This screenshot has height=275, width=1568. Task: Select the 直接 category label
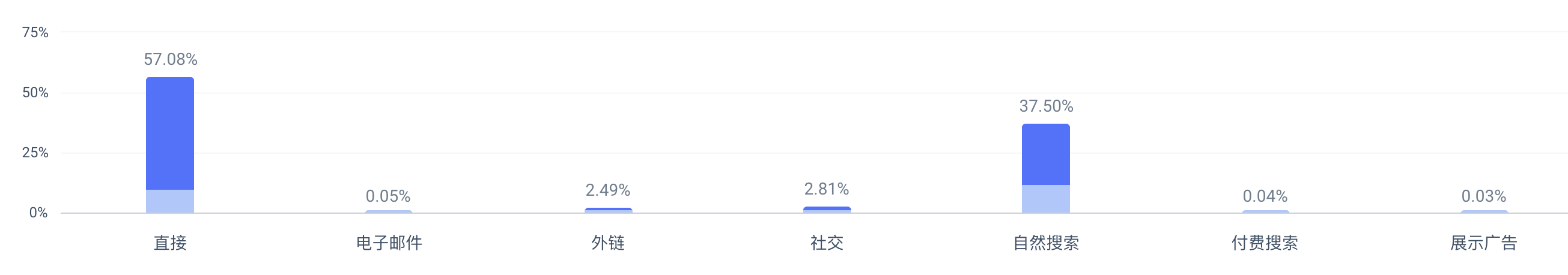pyautogui.click(x=170, y=243)
